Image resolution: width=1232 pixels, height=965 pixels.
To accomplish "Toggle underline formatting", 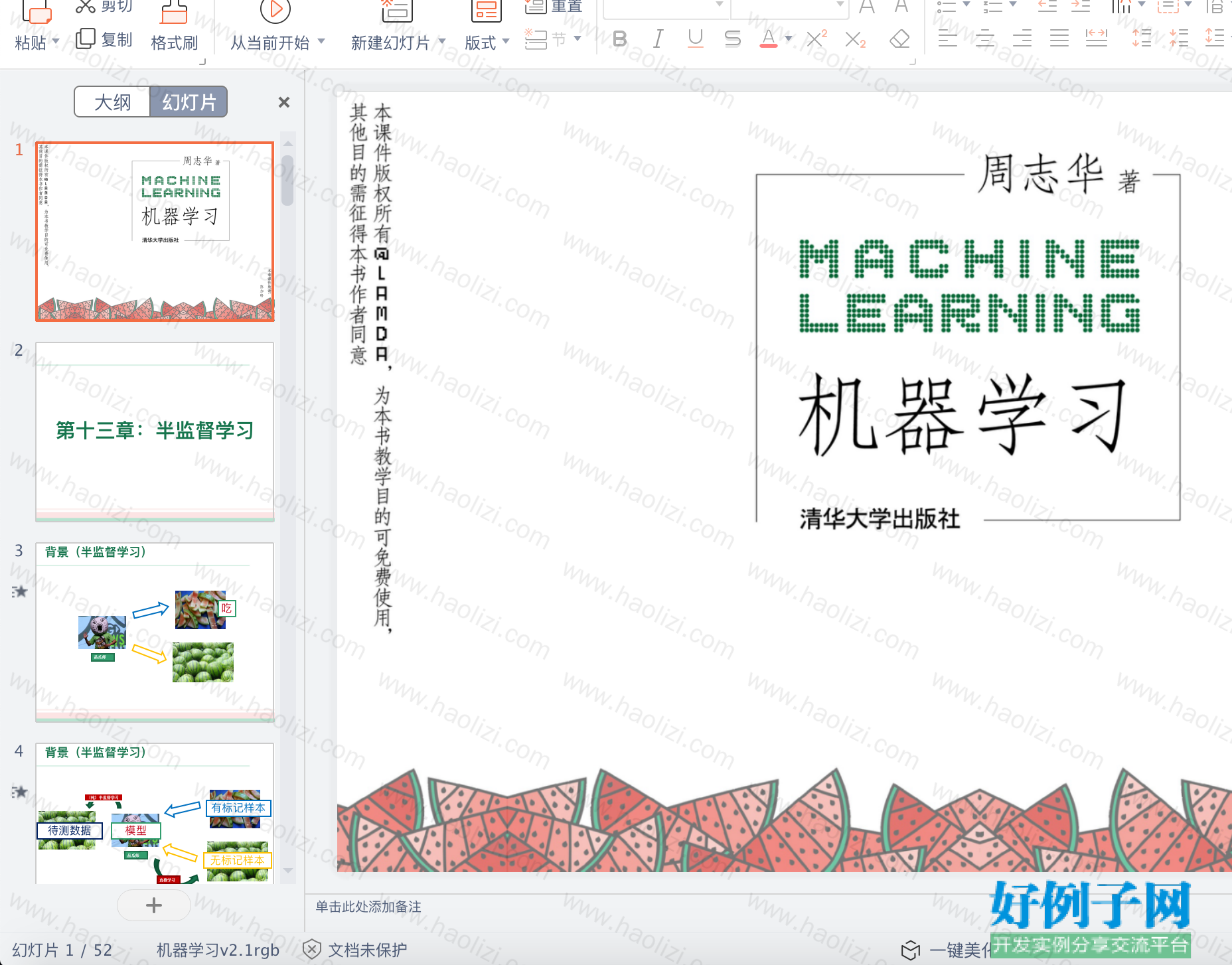I will [x=695, y=39].
